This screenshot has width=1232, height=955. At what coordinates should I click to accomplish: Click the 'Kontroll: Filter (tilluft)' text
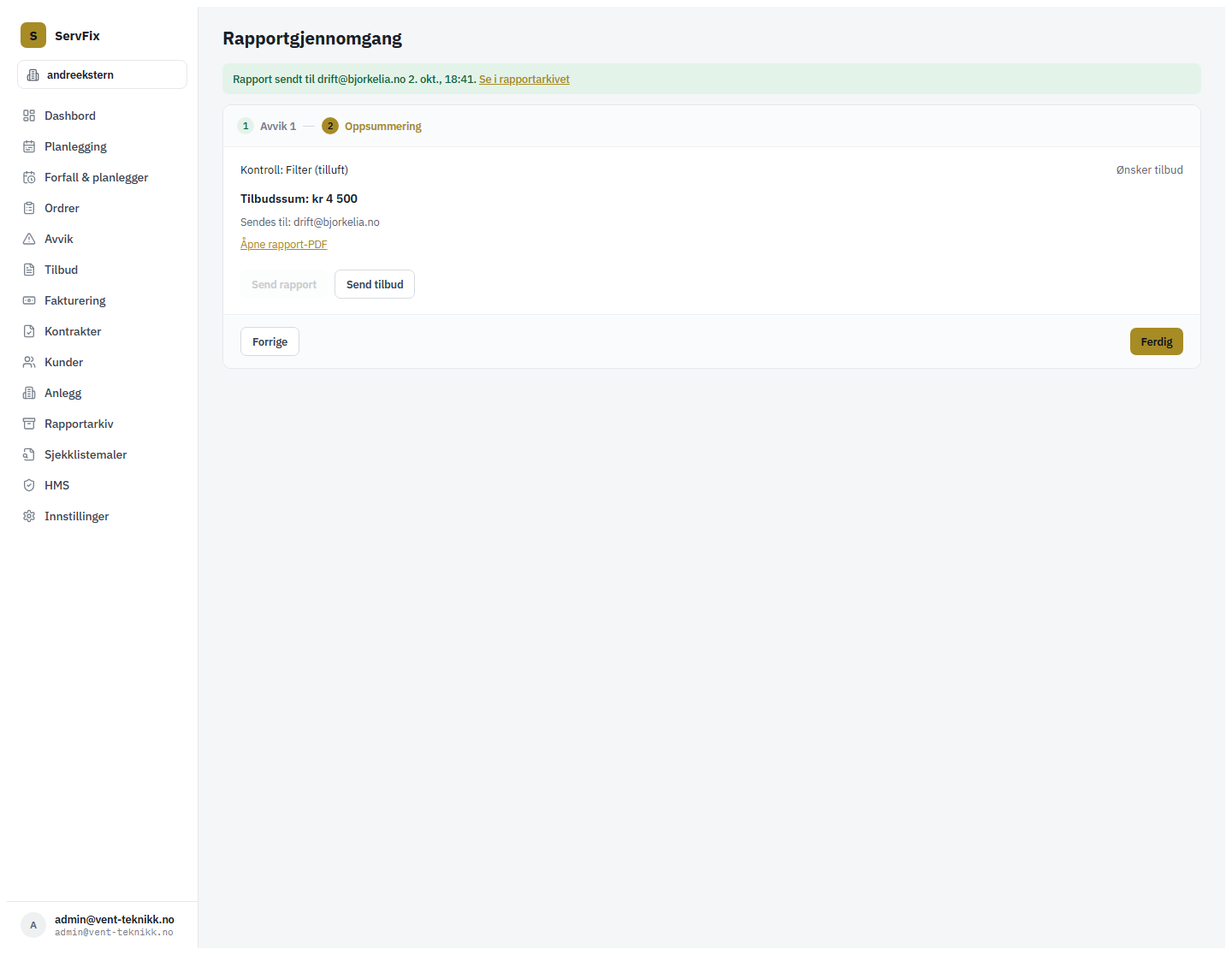pos(294,169)
